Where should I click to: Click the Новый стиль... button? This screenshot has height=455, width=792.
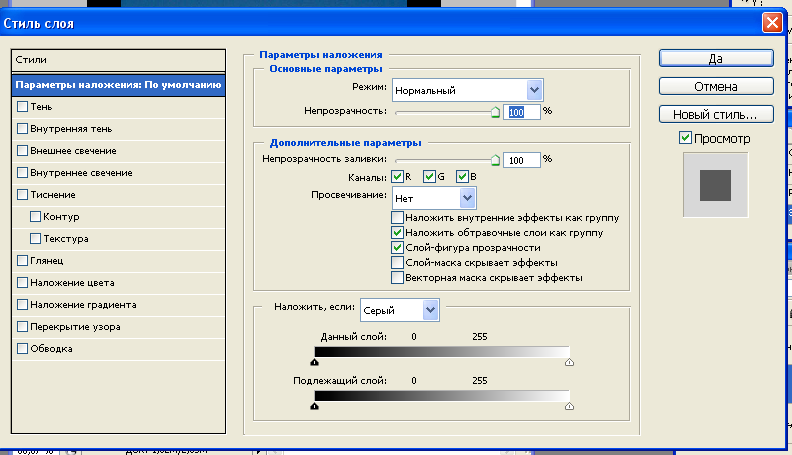point(716,115)
